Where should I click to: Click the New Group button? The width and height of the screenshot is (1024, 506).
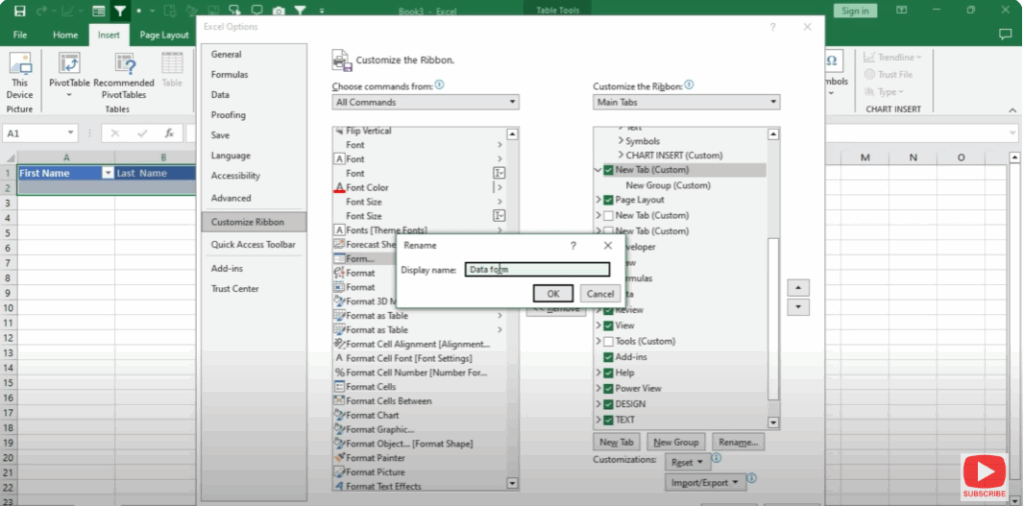676,442
